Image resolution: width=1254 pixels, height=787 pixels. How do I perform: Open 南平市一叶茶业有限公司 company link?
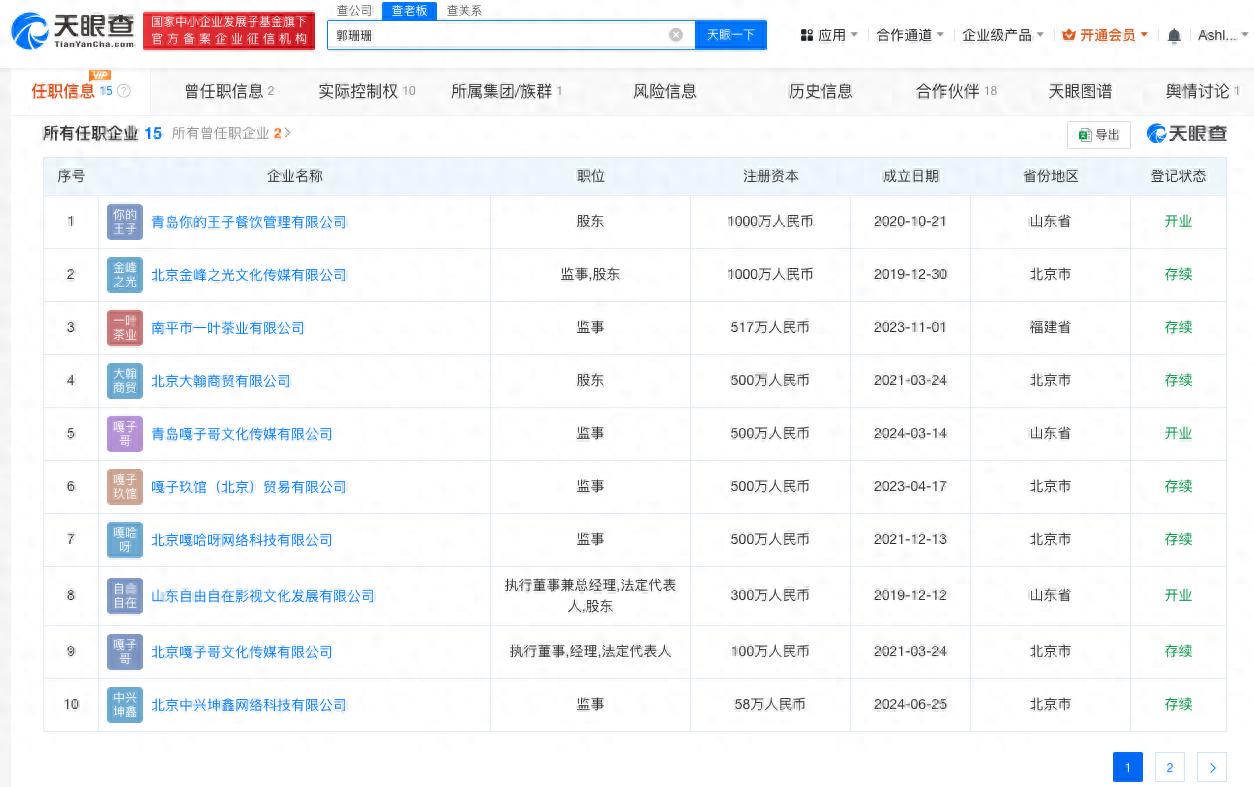(228, 328)
